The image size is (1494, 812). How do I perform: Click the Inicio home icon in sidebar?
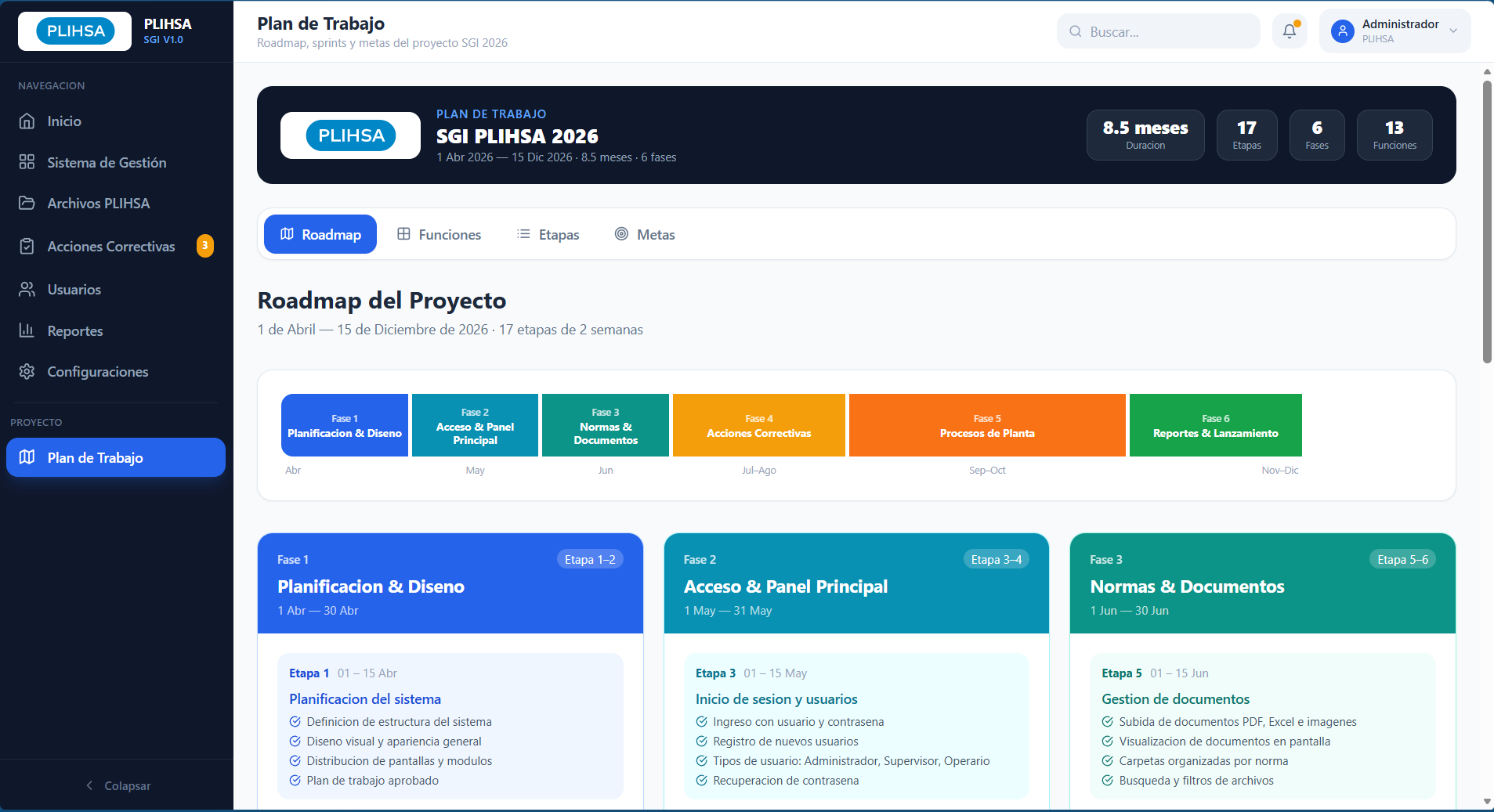point(27,121)
